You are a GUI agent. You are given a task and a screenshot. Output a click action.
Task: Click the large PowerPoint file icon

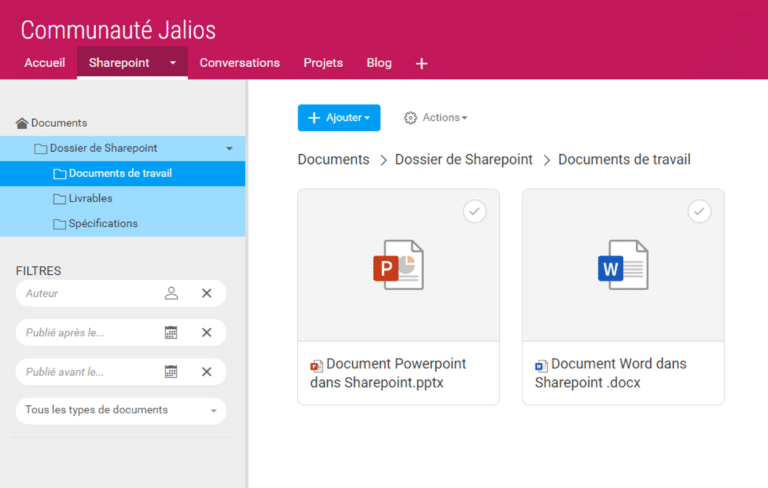[398, 265]
